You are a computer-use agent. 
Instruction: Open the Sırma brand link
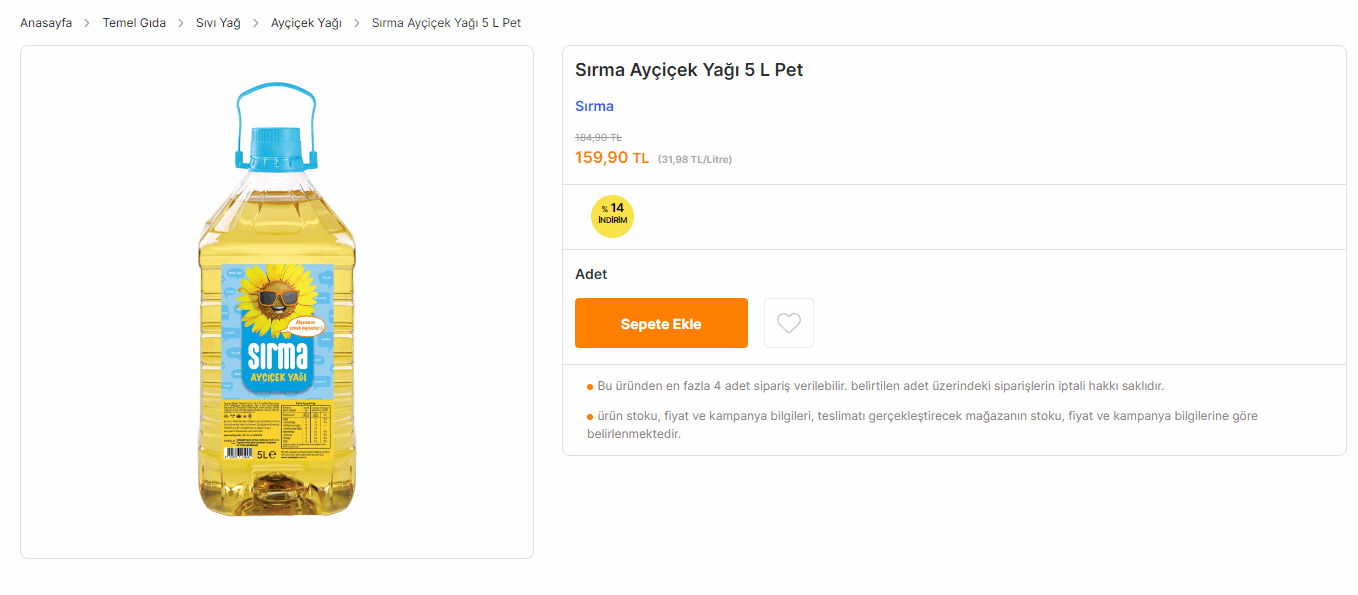(x=594, y=106)
